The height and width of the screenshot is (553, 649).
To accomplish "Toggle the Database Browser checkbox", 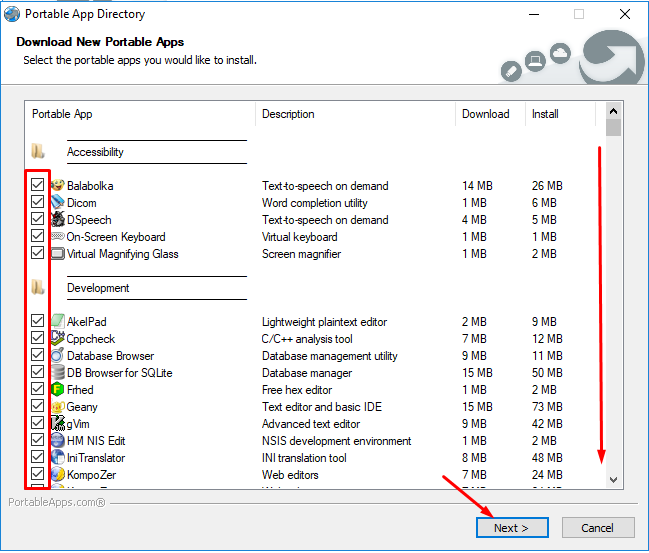I will tap(37, 354).
